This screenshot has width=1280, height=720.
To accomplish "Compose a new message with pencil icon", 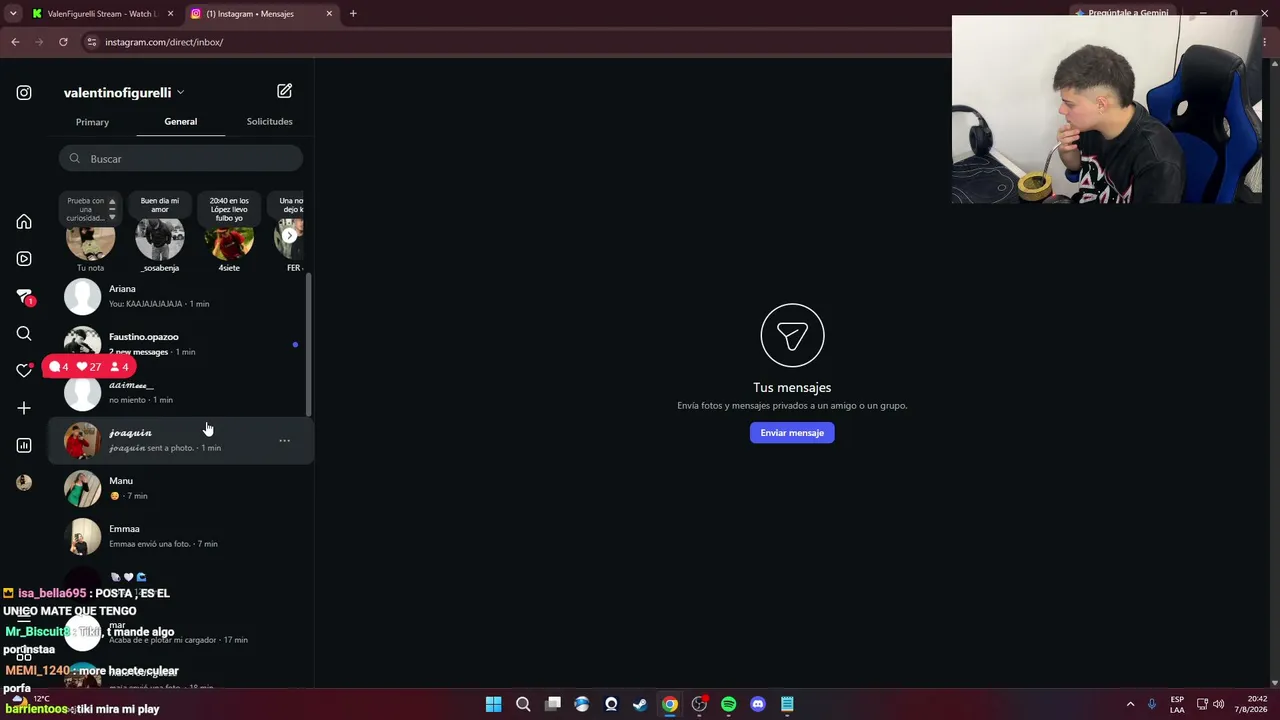I will click(x=285, y=91).
